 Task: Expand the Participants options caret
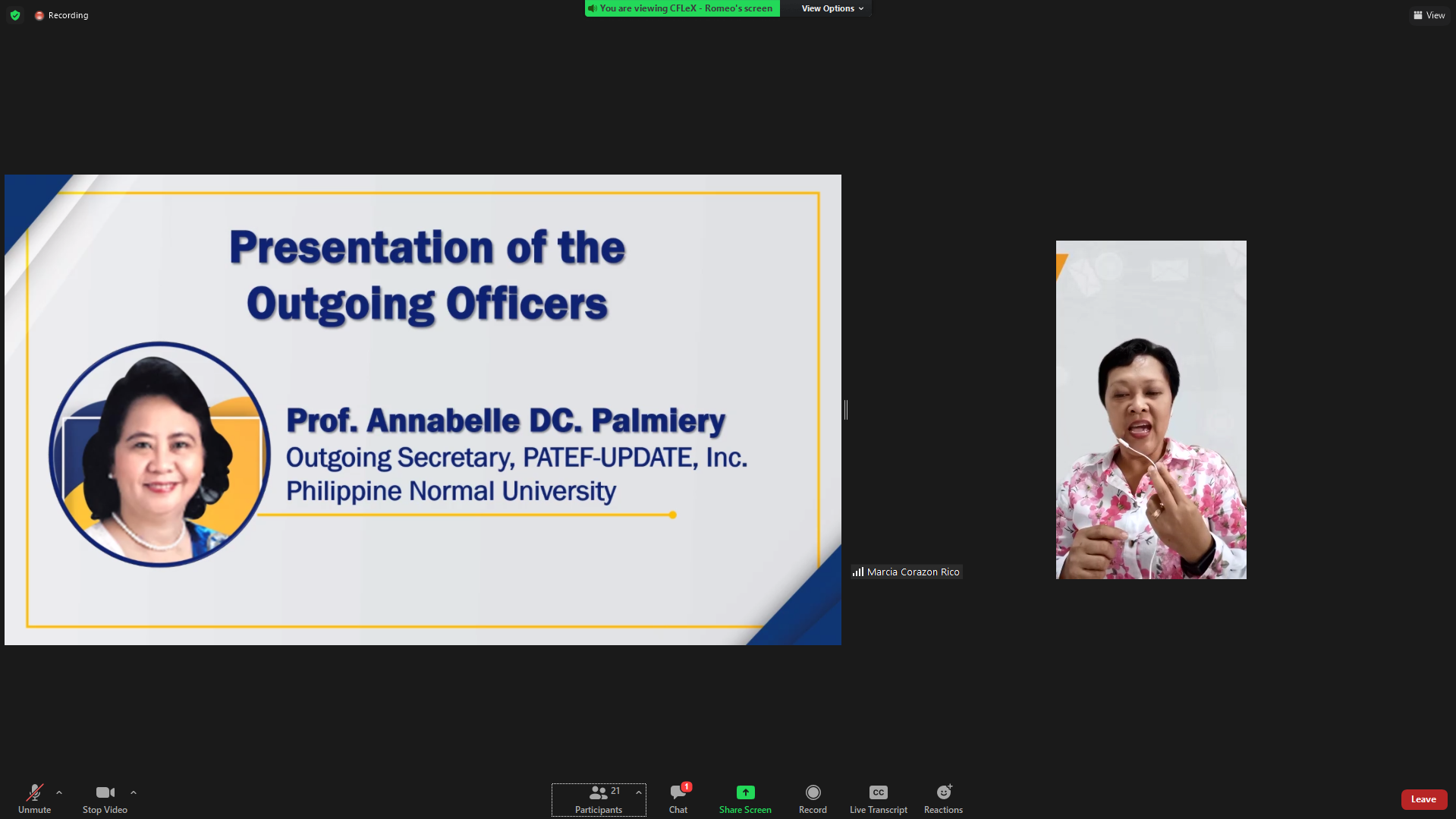point(639,792)
